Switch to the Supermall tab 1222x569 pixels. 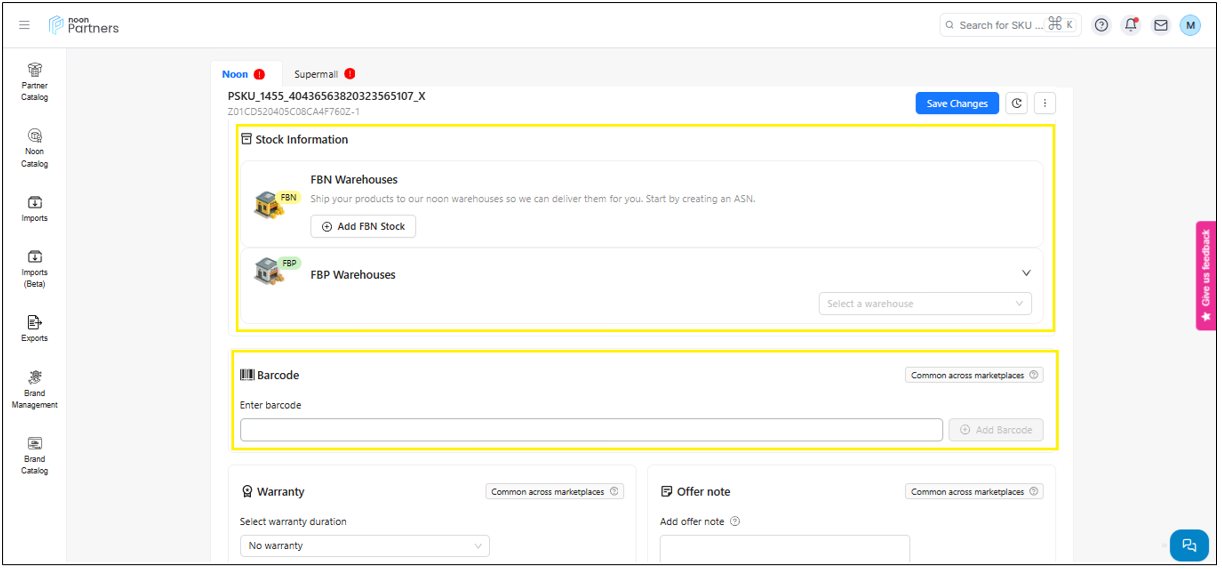pos(316,74)
